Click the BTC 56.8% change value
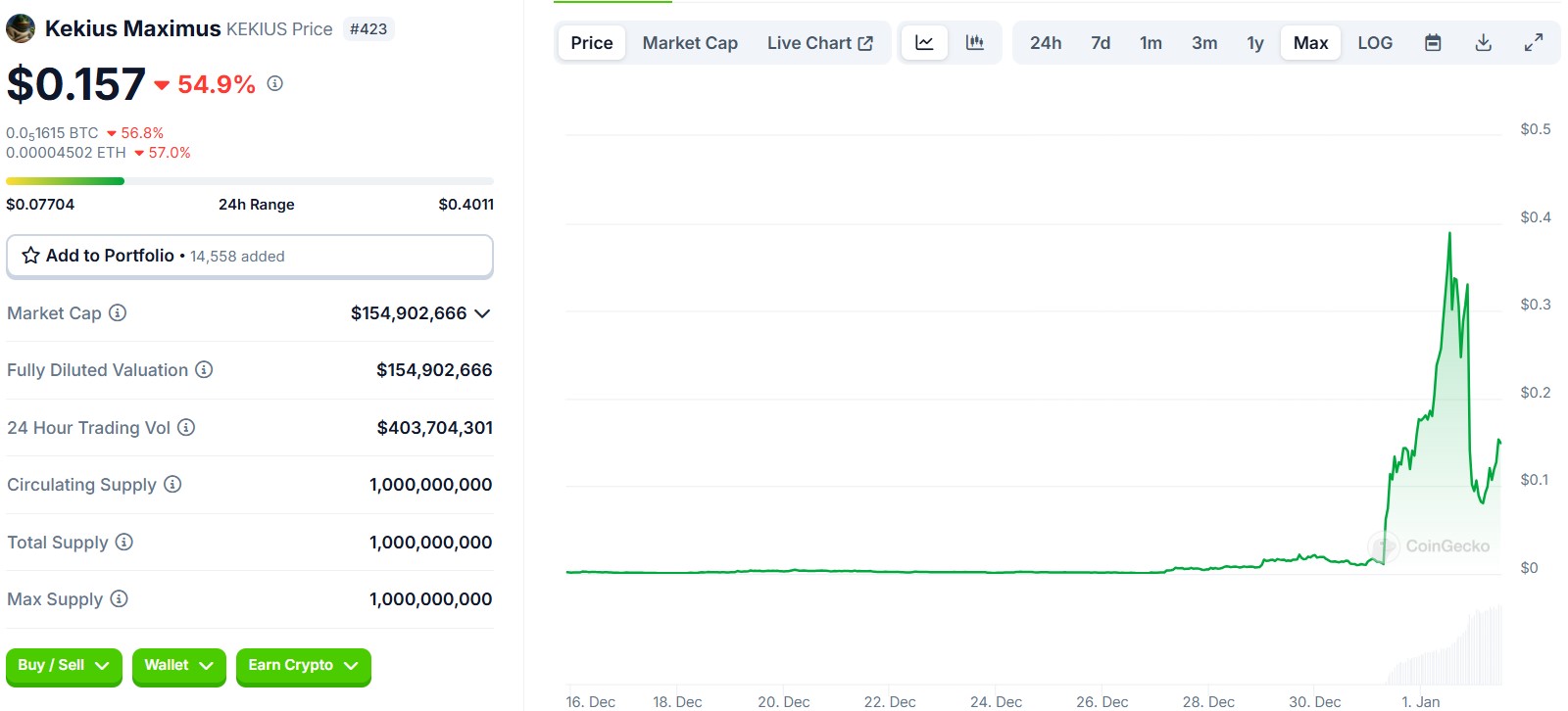 pos(135,133)
